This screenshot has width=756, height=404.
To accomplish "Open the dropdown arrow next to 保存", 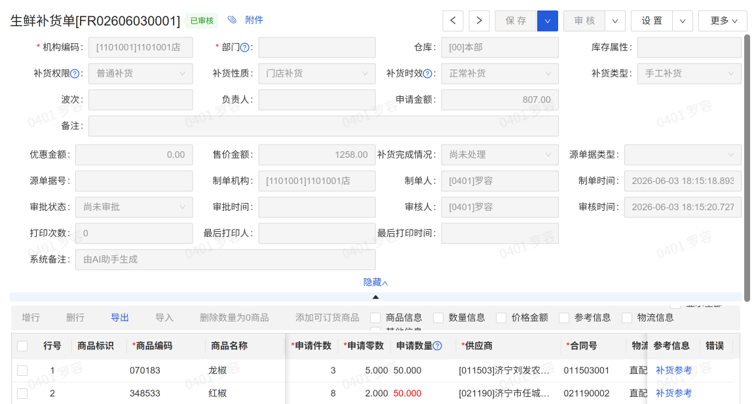I will pyautogui.click(x=547, y=21).
